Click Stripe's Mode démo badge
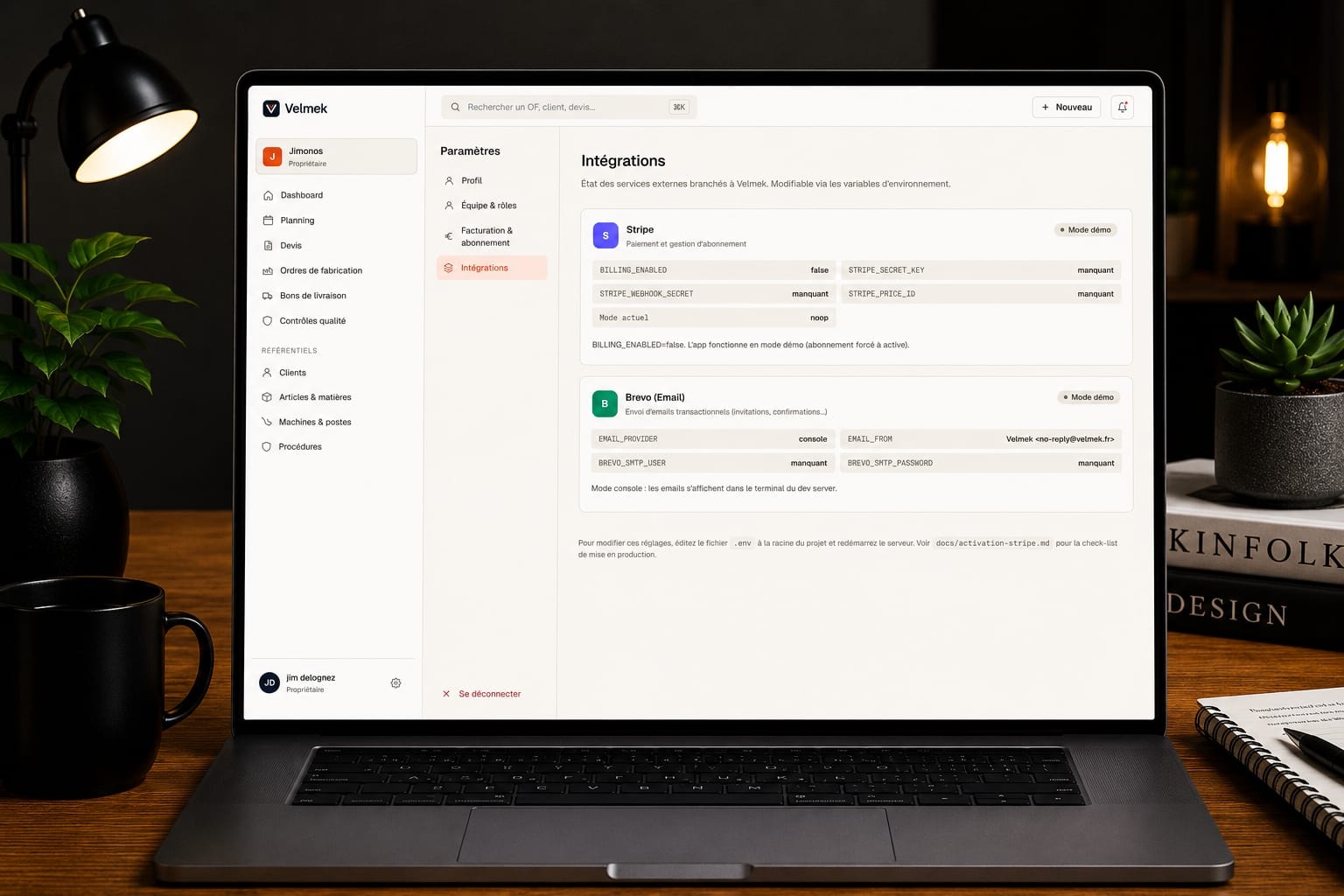Image resolution: width=1344 pixels, height=896 pixels. (1085, 230)
